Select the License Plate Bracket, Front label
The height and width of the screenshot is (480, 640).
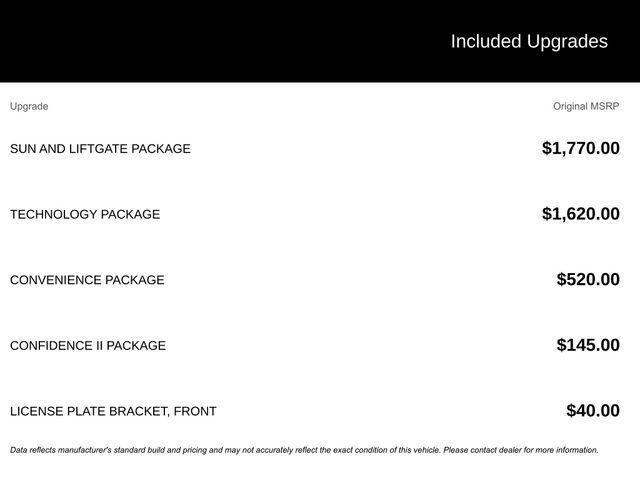pos(113,411)
